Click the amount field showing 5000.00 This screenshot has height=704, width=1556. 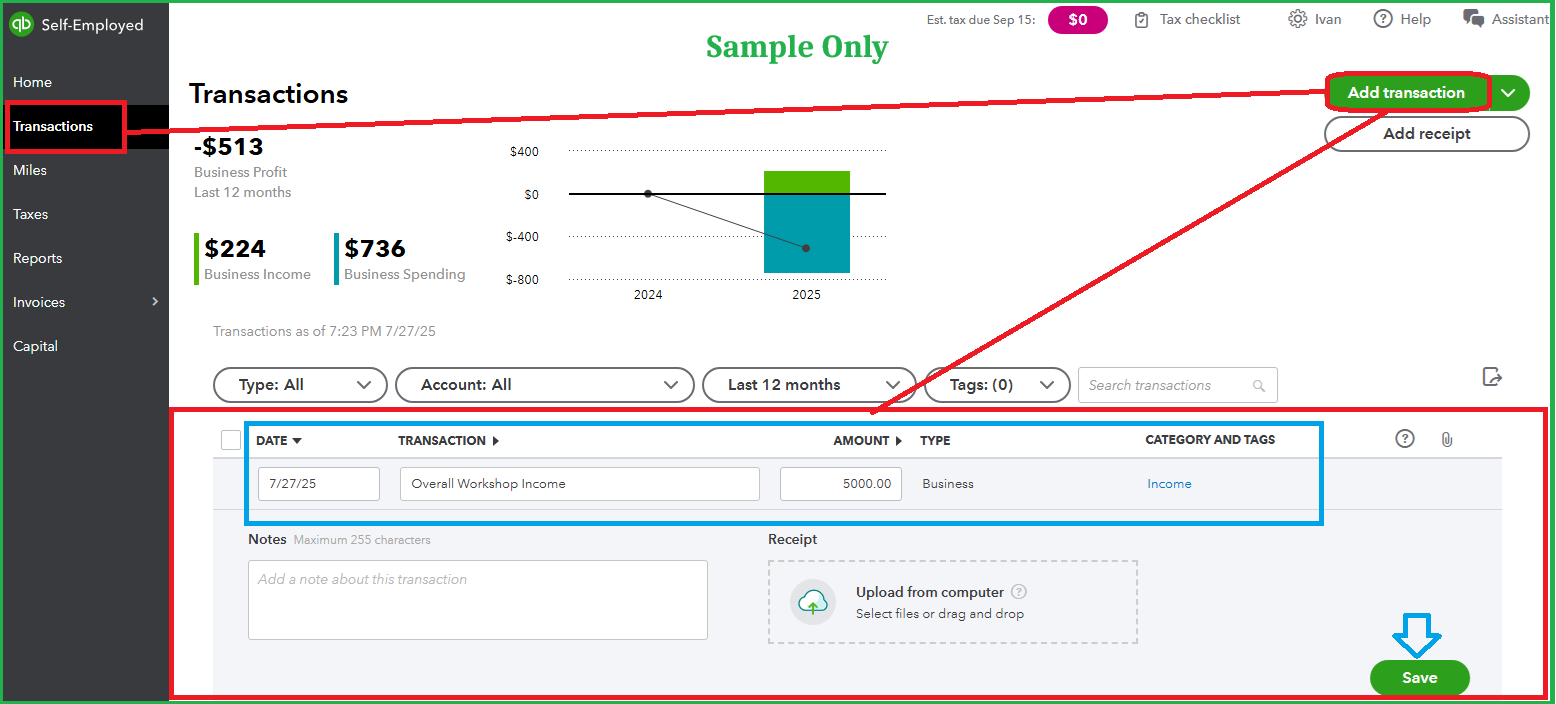point(841,484)
